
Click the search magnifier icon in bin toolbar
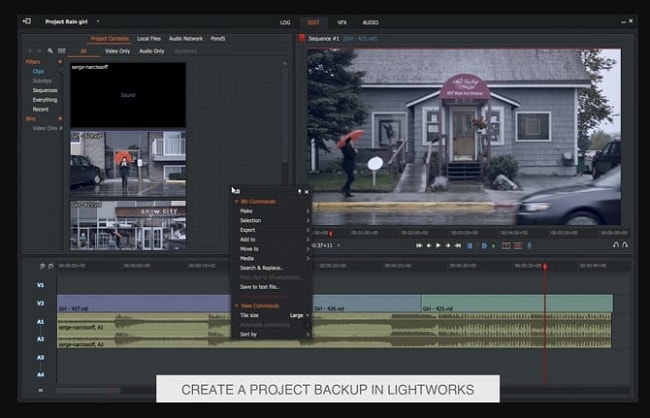[x=50, y=51]
